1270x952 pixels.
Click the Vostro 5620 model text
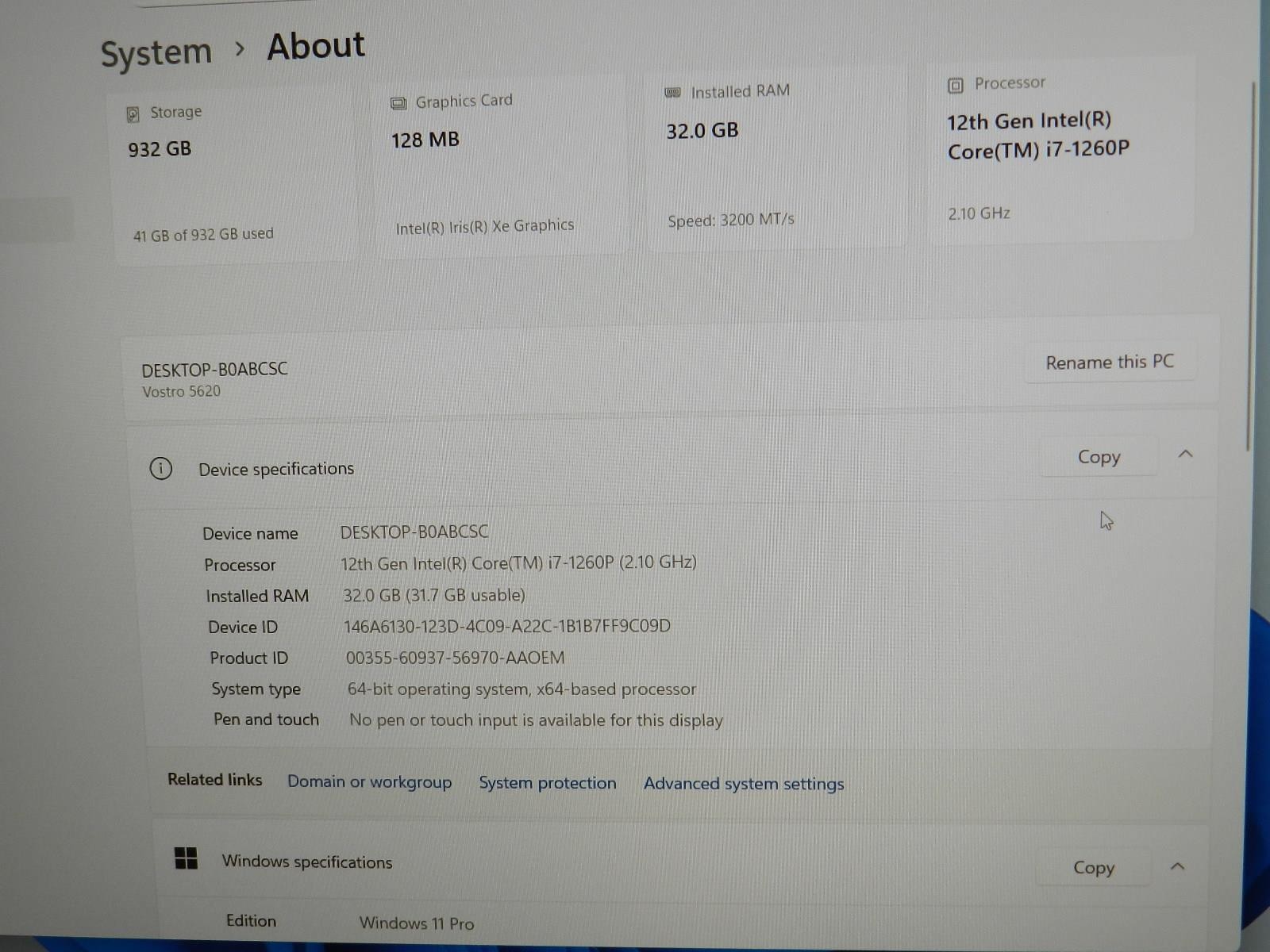(181, 391)
